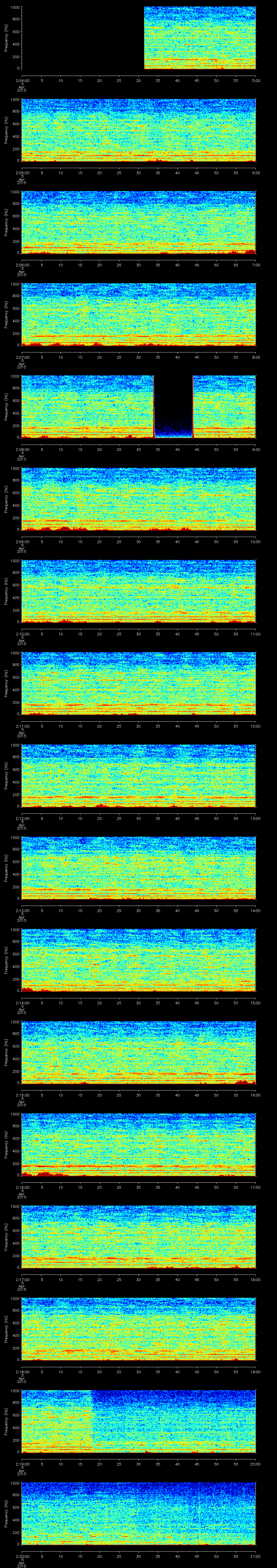The image size is (277, 1568).
Task: Open the spectrogram panel starting at 2:17:00
Action: [139, 1237]
